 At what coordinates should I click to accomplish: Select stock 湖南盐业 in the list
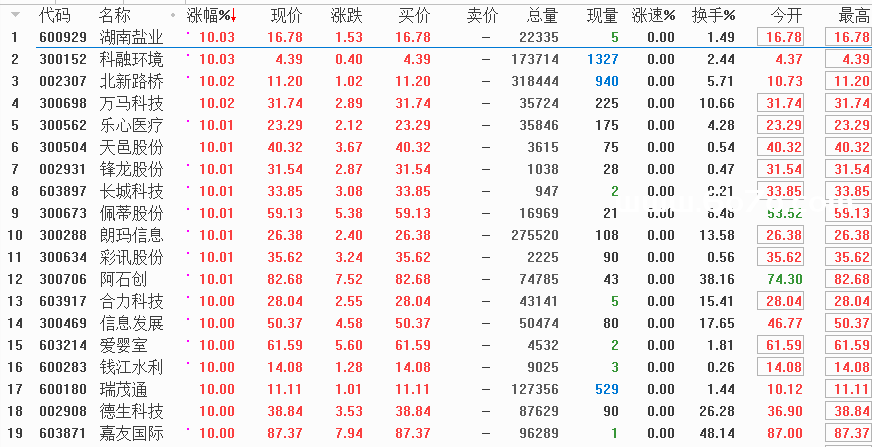pos(131,37)
